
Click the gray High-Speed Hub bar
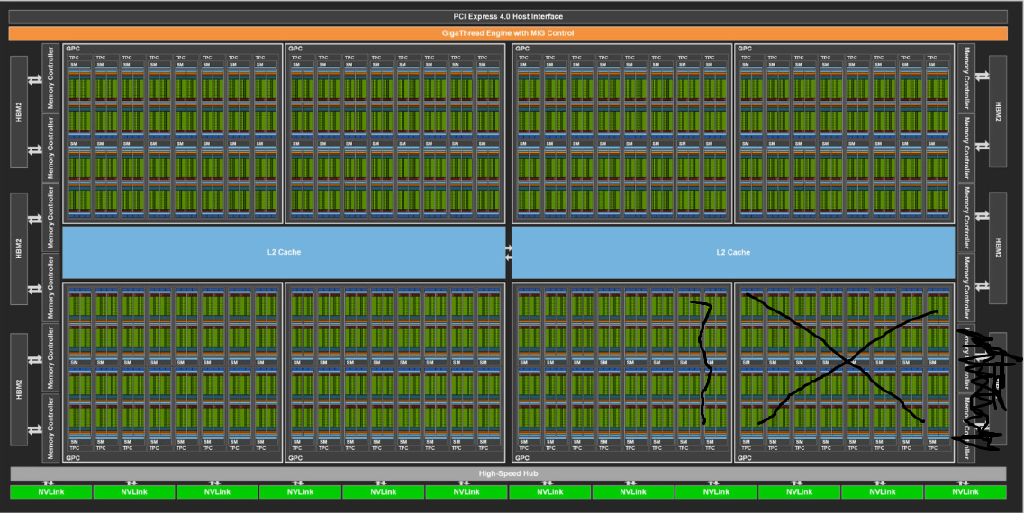[508, 474]
